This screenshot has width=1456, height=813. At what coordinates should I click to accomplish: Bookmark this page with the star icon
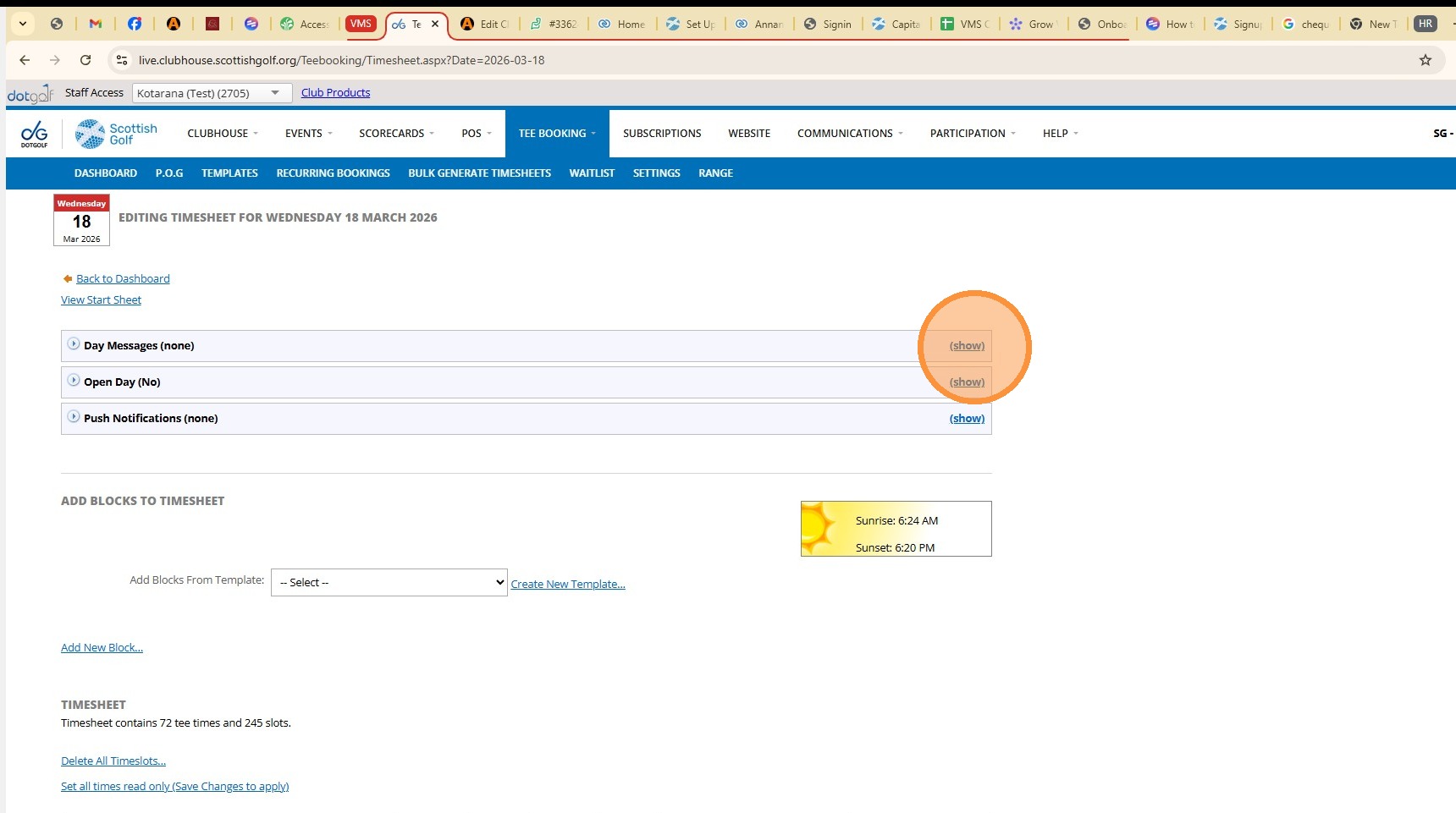pos(1426,60)
